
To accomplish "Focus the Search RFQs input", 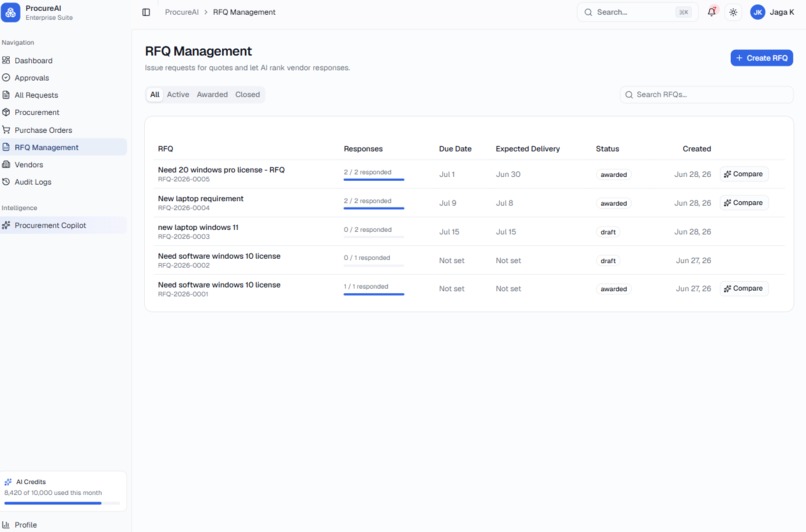I will point(707,95).
